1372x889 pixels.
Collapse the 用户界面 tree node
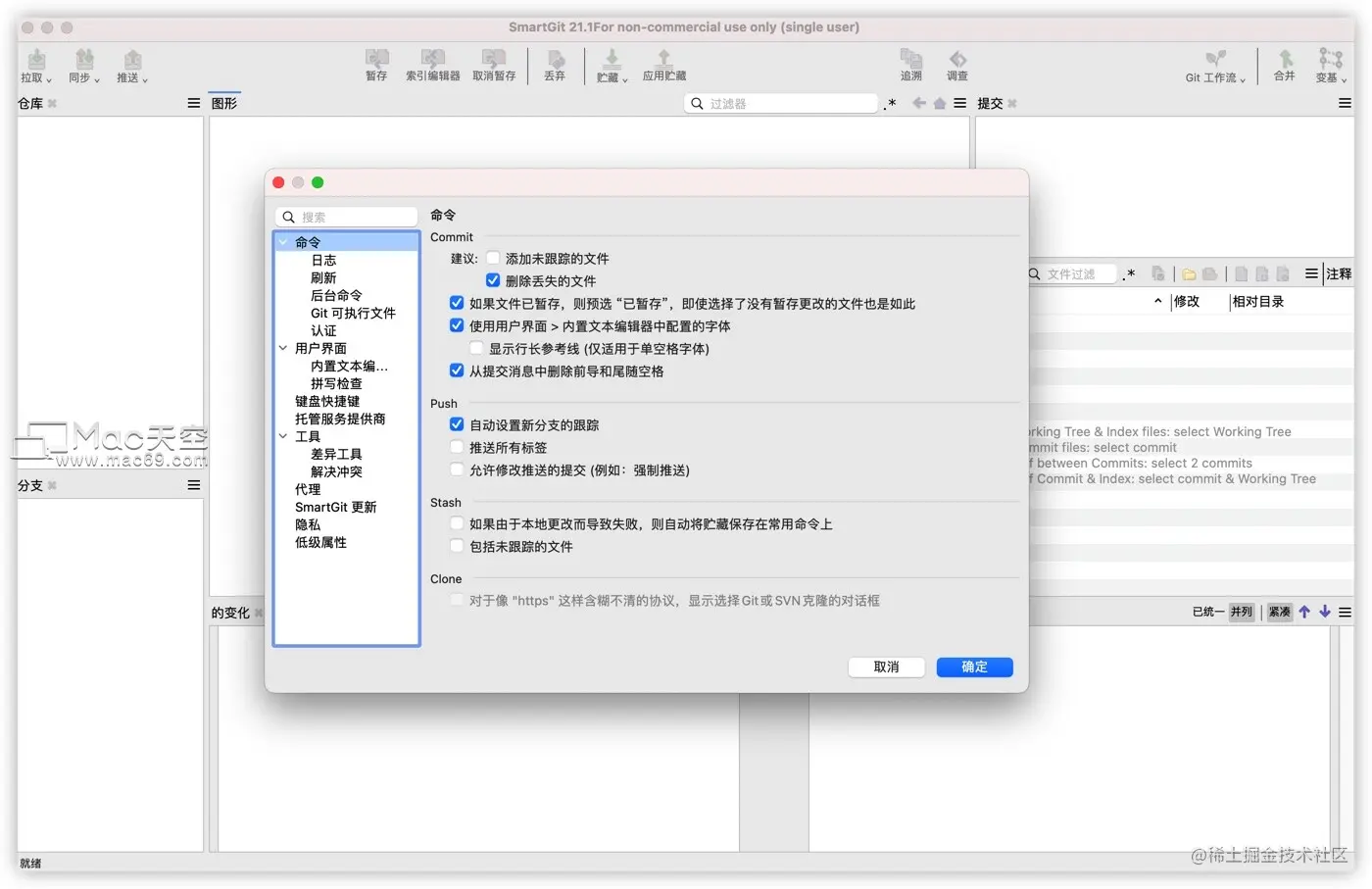point(283,348)
